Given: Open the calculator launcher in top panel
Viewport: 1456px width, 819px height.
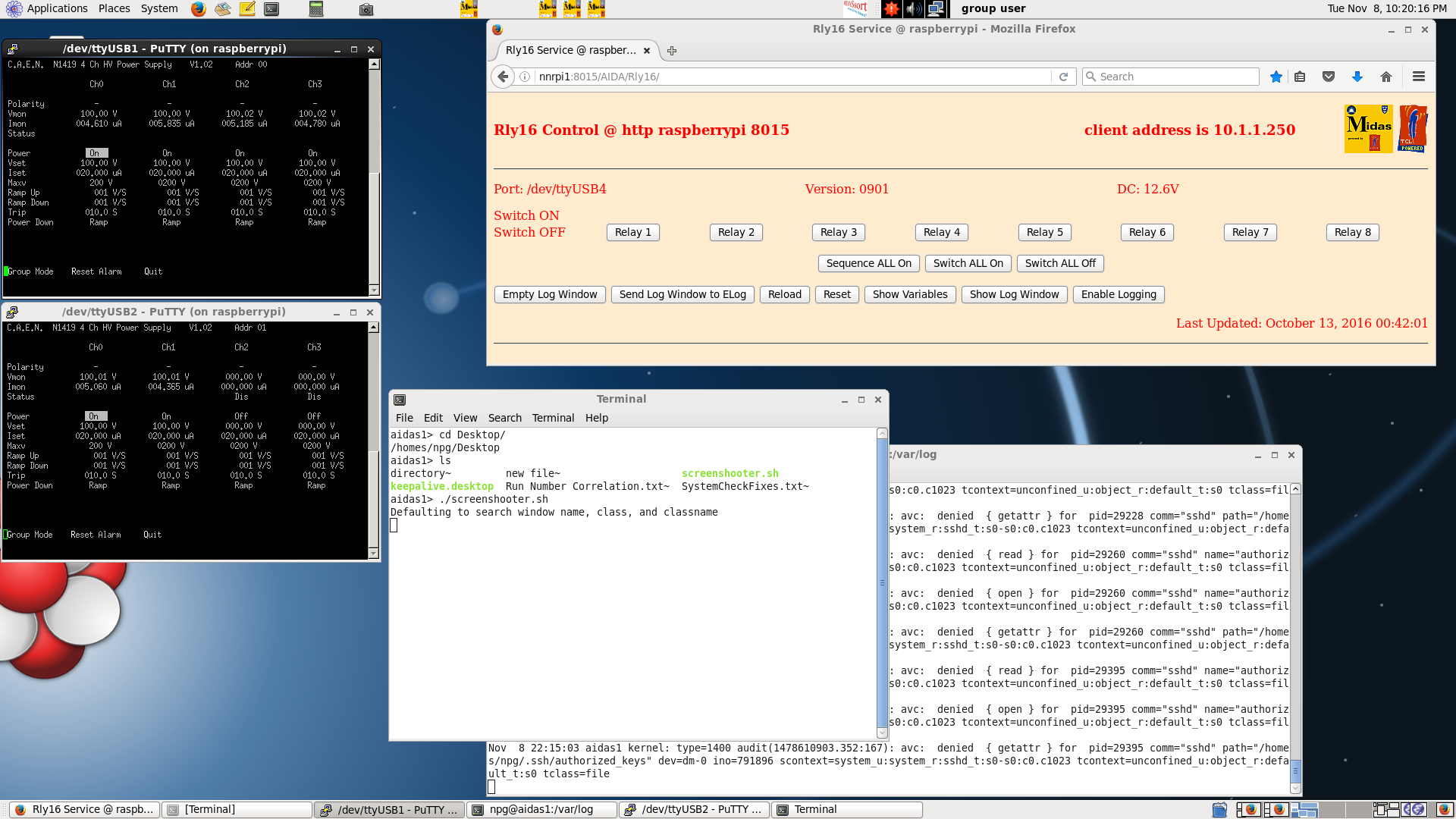Looking at the screenshot, I should [x=316, y=9].
